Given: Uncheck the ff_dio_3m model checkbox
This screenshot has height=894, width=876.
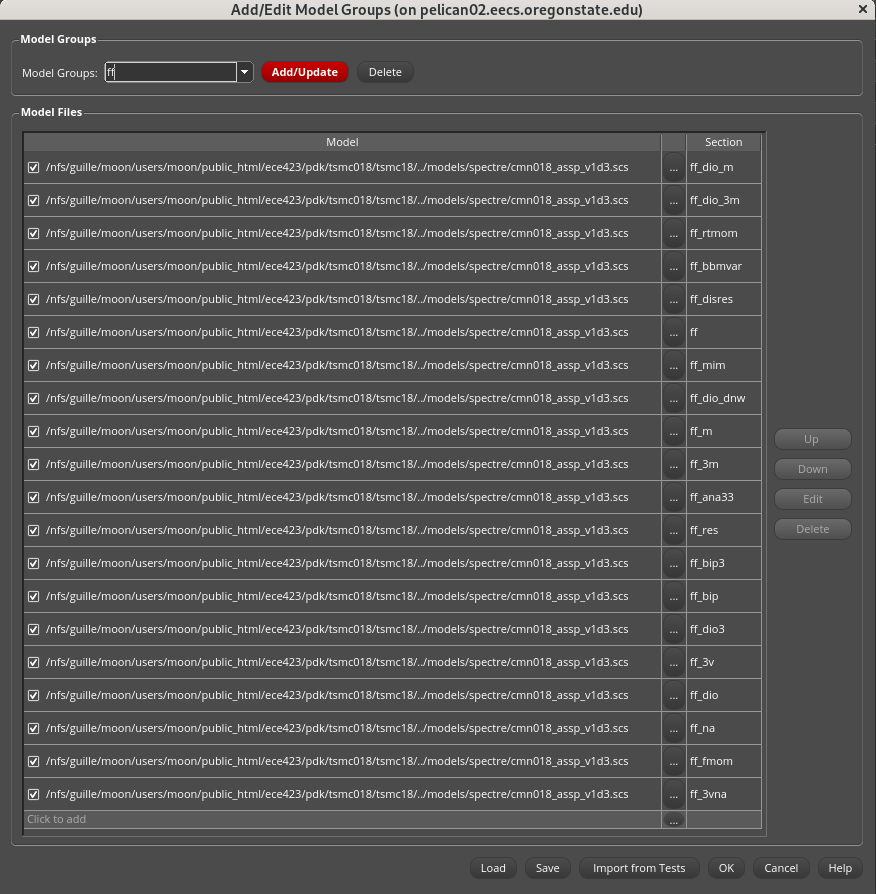Looking at the screenshot, I should coord(34,201).
